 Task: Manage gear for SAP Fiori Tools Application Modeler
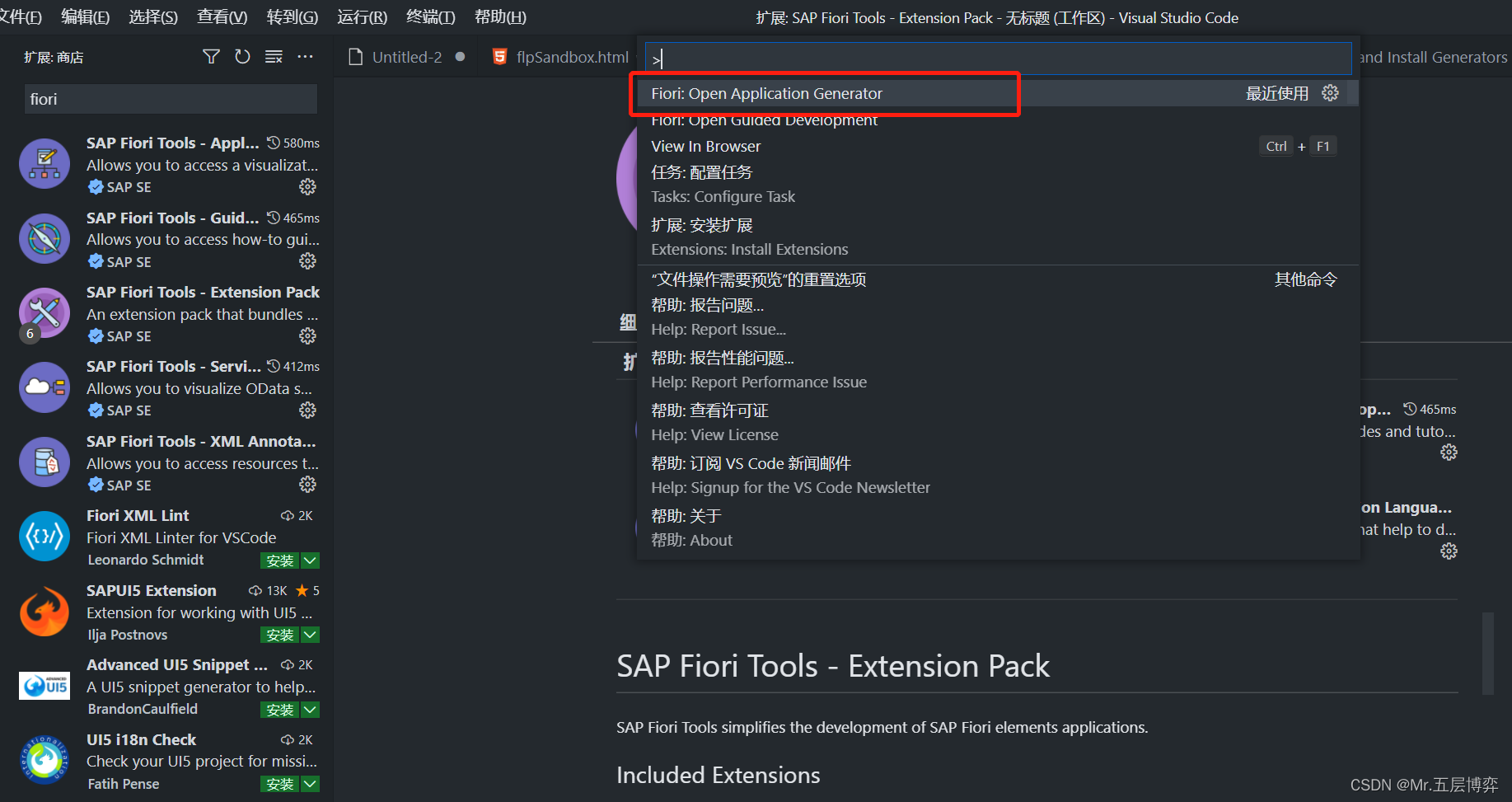click(307, 187)
